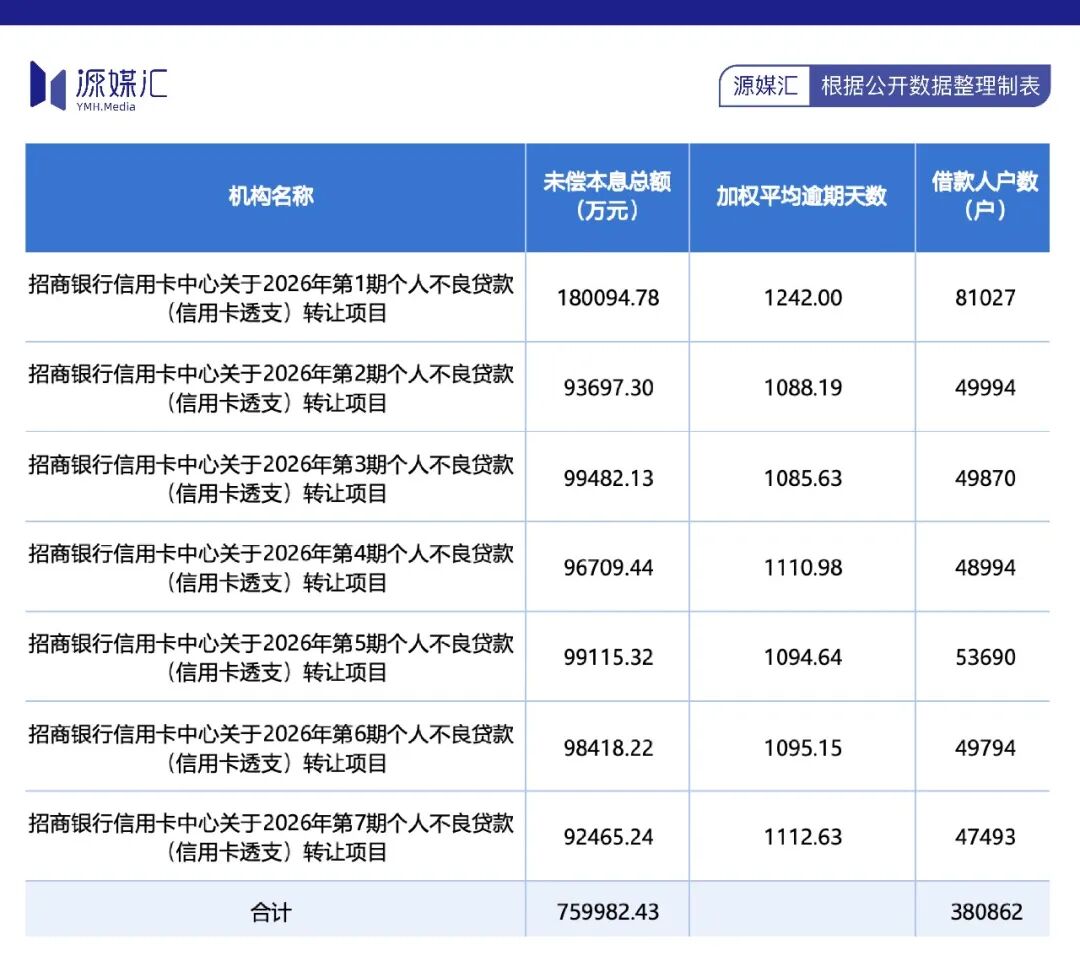Click the overdue days value 1112.63
The image size is (1080, 972).
pos(802,837)
